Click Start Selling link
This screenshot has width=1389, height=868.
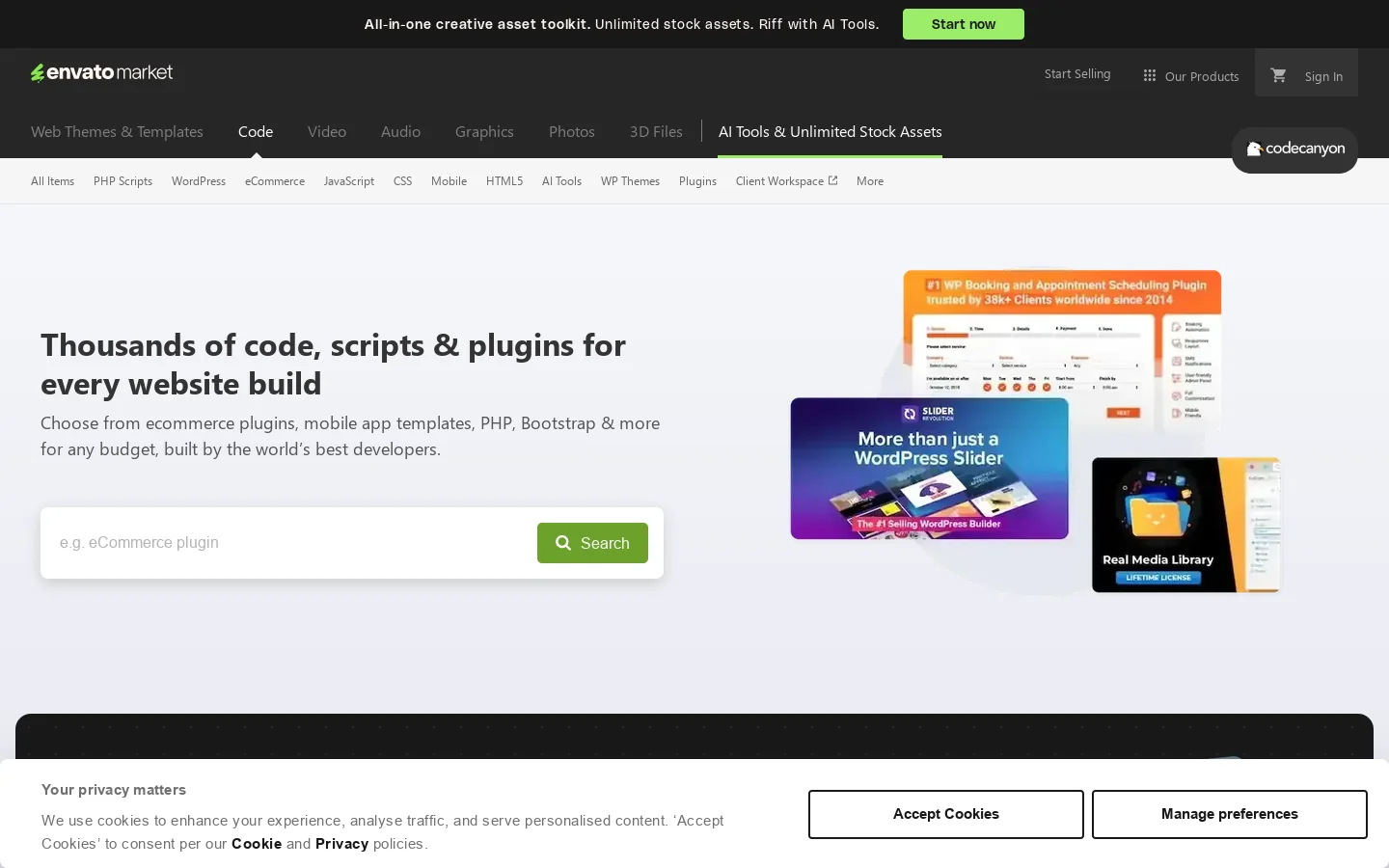tap(1077, 74)
